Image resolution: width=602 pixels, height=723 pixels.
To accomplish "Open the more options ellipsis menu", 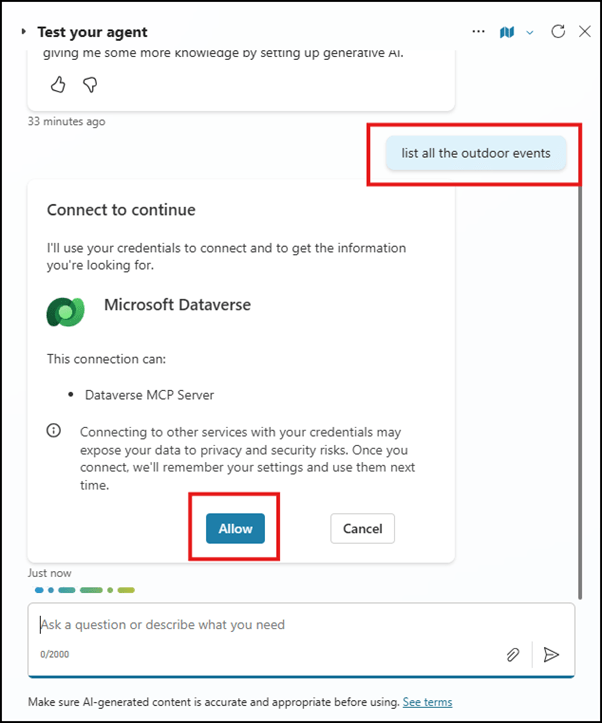I will (x=479, y=32).
